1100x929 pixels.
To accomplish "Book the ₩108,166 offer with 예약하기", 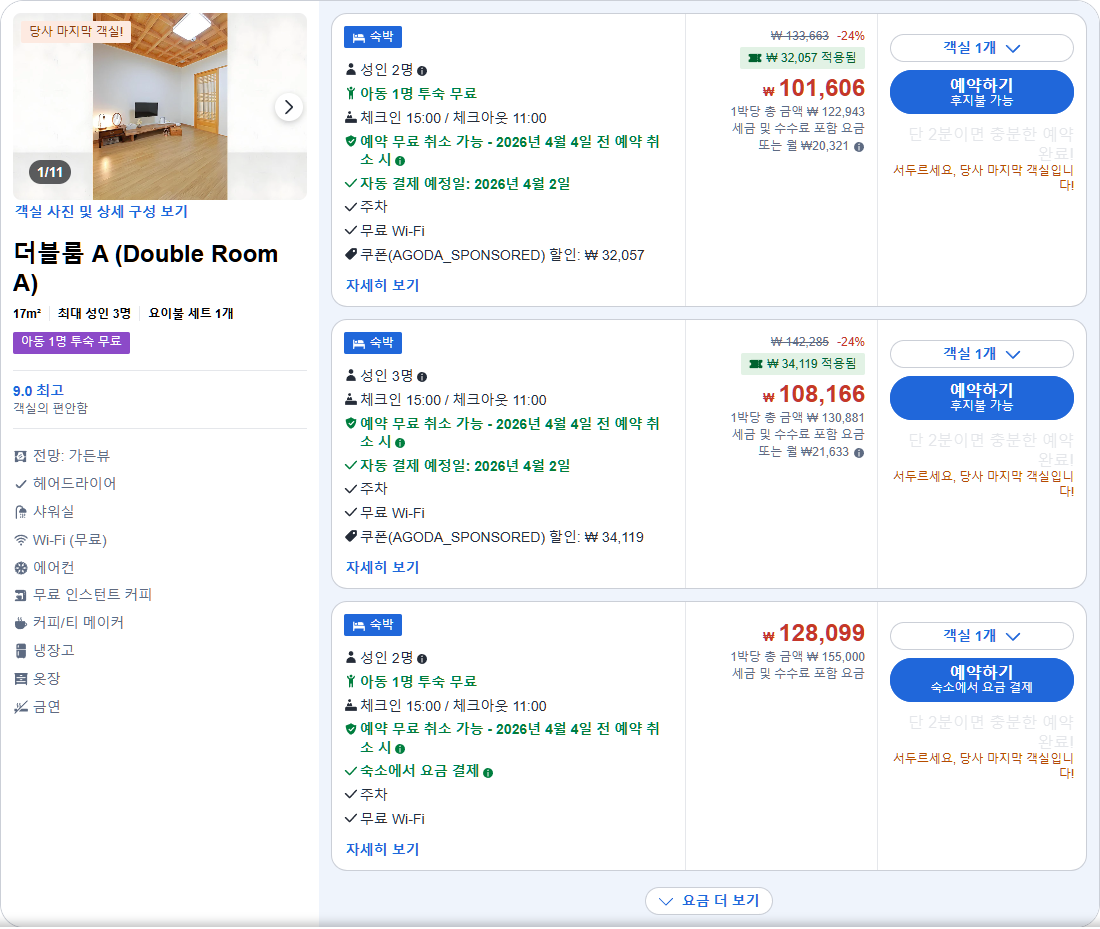I will point(981,398).
